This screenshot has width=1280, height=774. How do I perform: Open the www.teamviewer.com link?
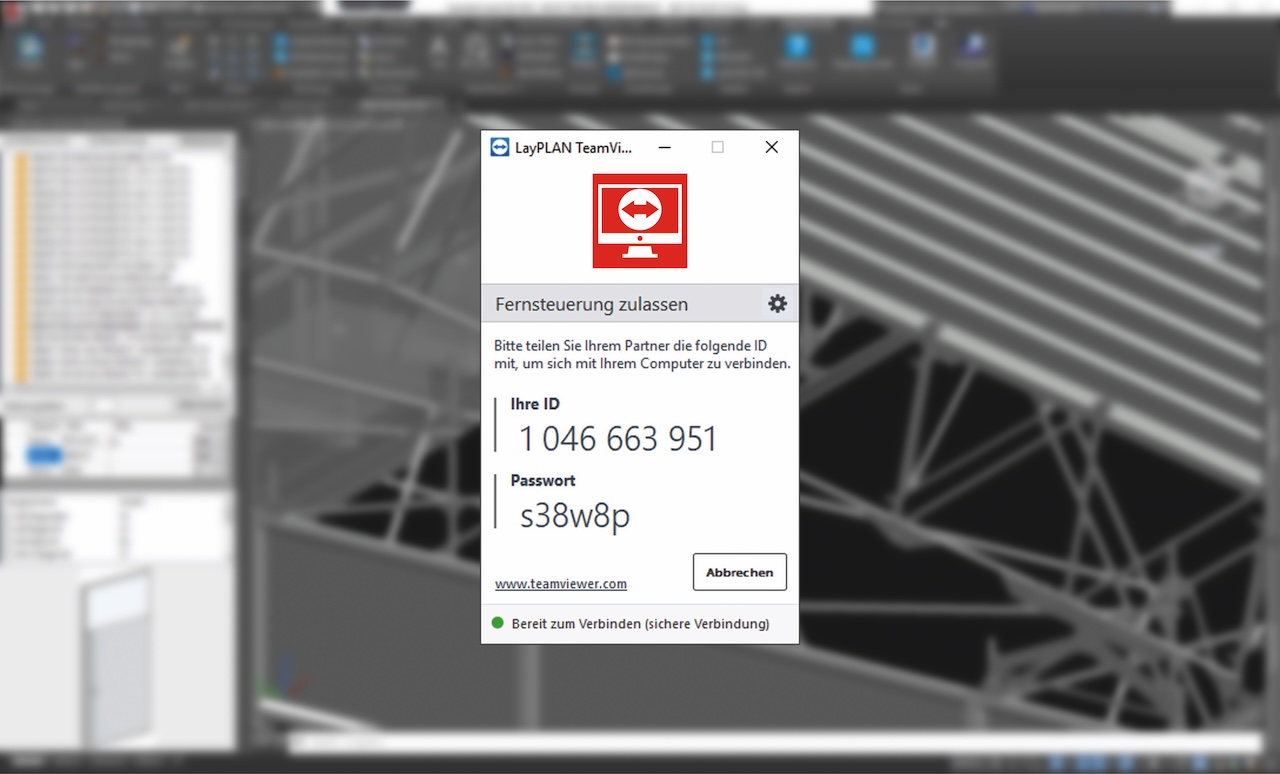click(x=560, y=584)
